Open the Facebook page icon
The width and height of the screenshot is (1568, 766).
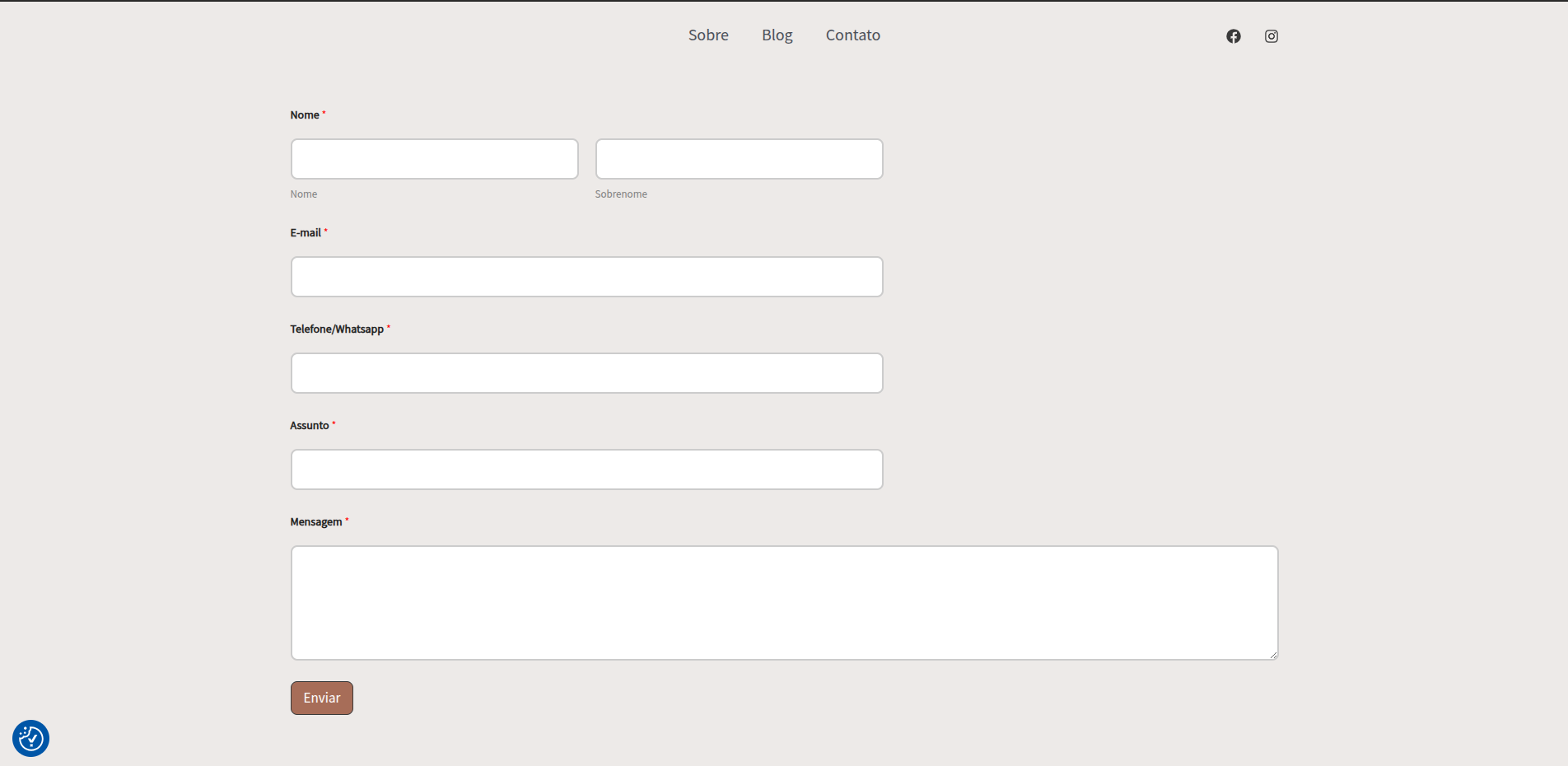1233,36
